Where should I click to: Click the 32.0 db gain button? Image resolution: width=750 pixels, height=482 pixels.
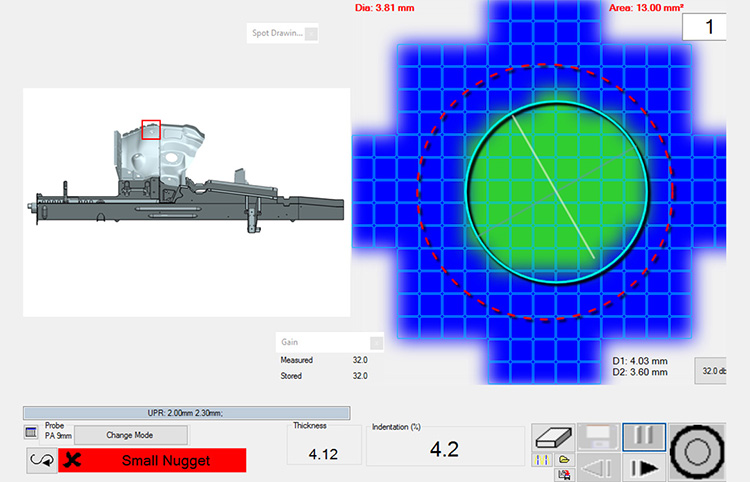[716, 370]
